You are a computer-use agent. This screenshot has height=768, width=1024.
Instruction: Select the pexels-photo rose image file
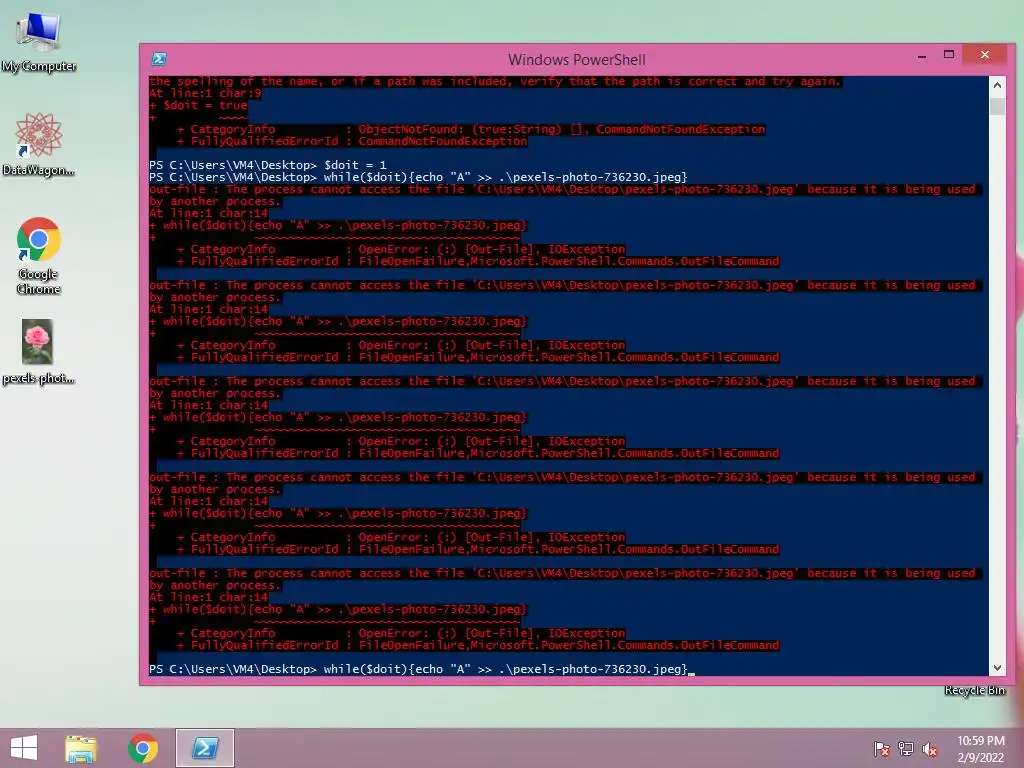[x=38, y=352]
